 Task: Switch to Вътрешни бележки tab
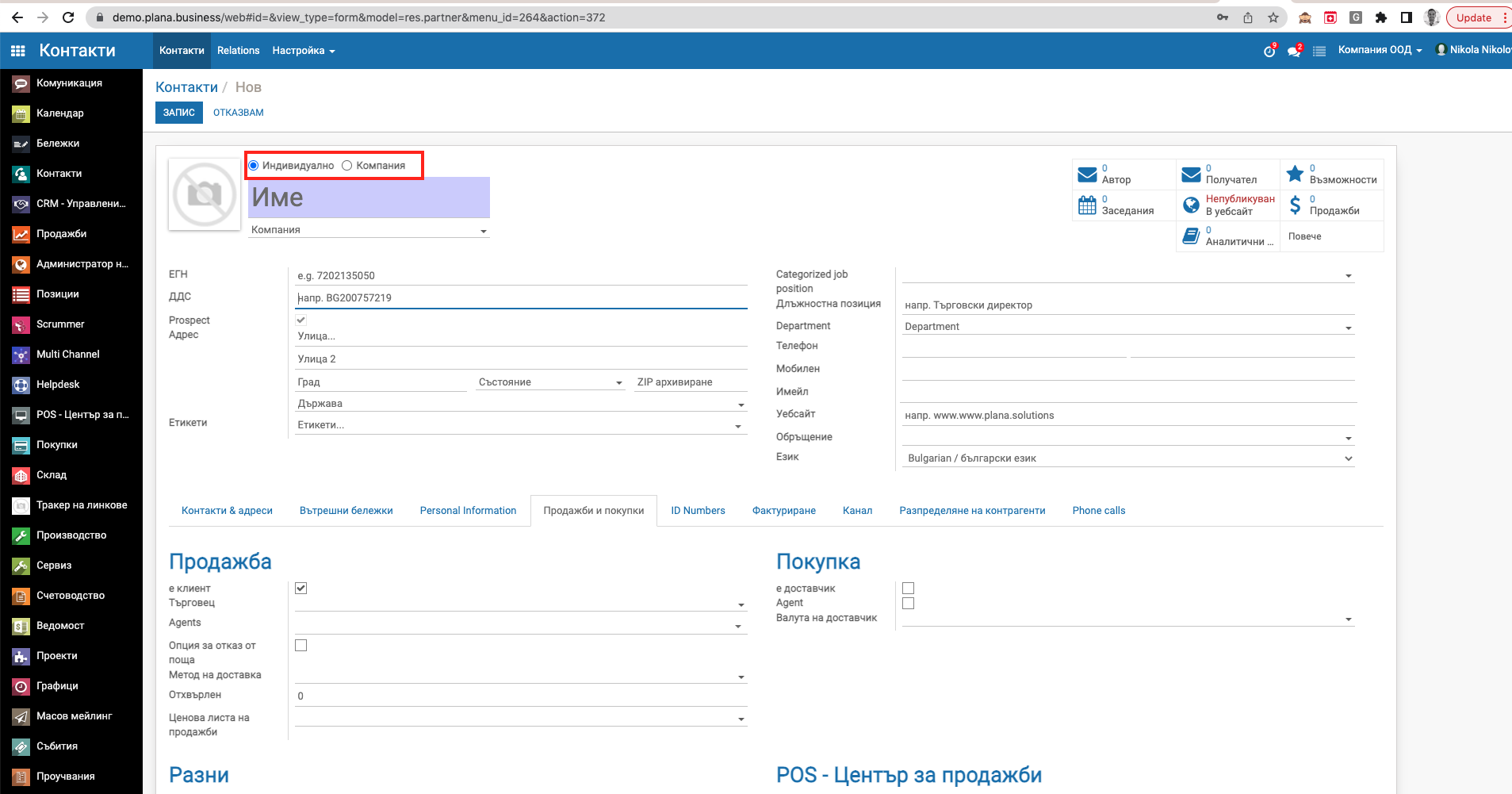pos(346,511)
